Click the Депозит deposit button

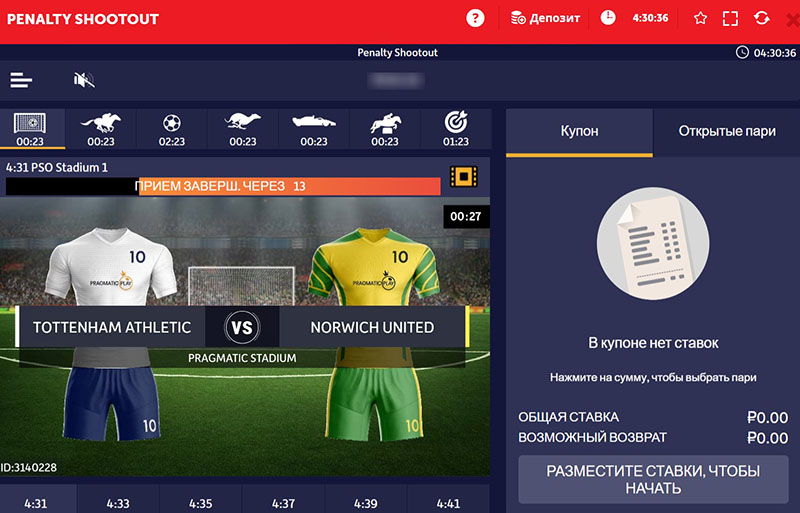(545, 19)
